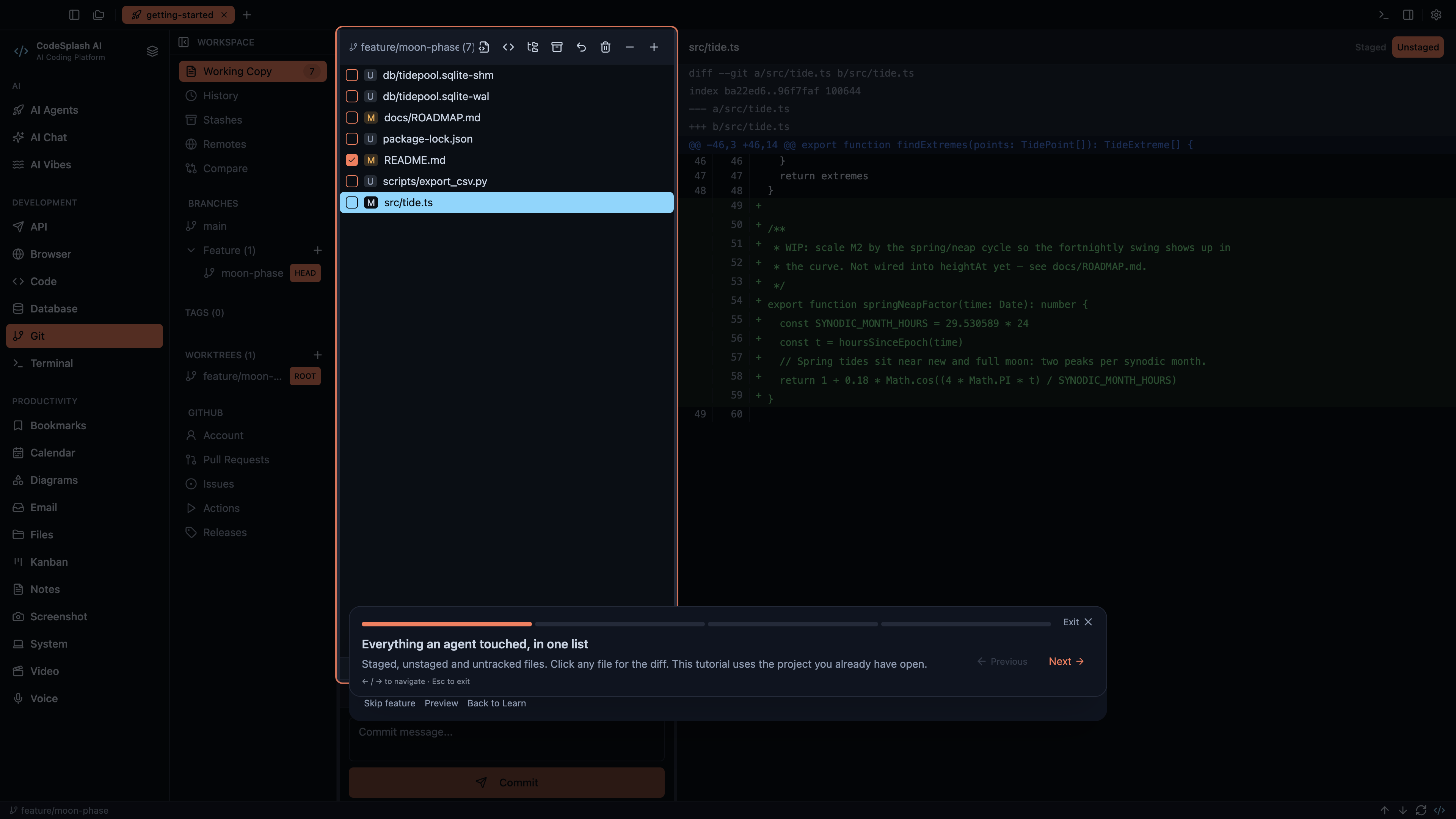
Task: Toggle the left sidebar panel icon in the top bar
Action: tap(74, 15)
